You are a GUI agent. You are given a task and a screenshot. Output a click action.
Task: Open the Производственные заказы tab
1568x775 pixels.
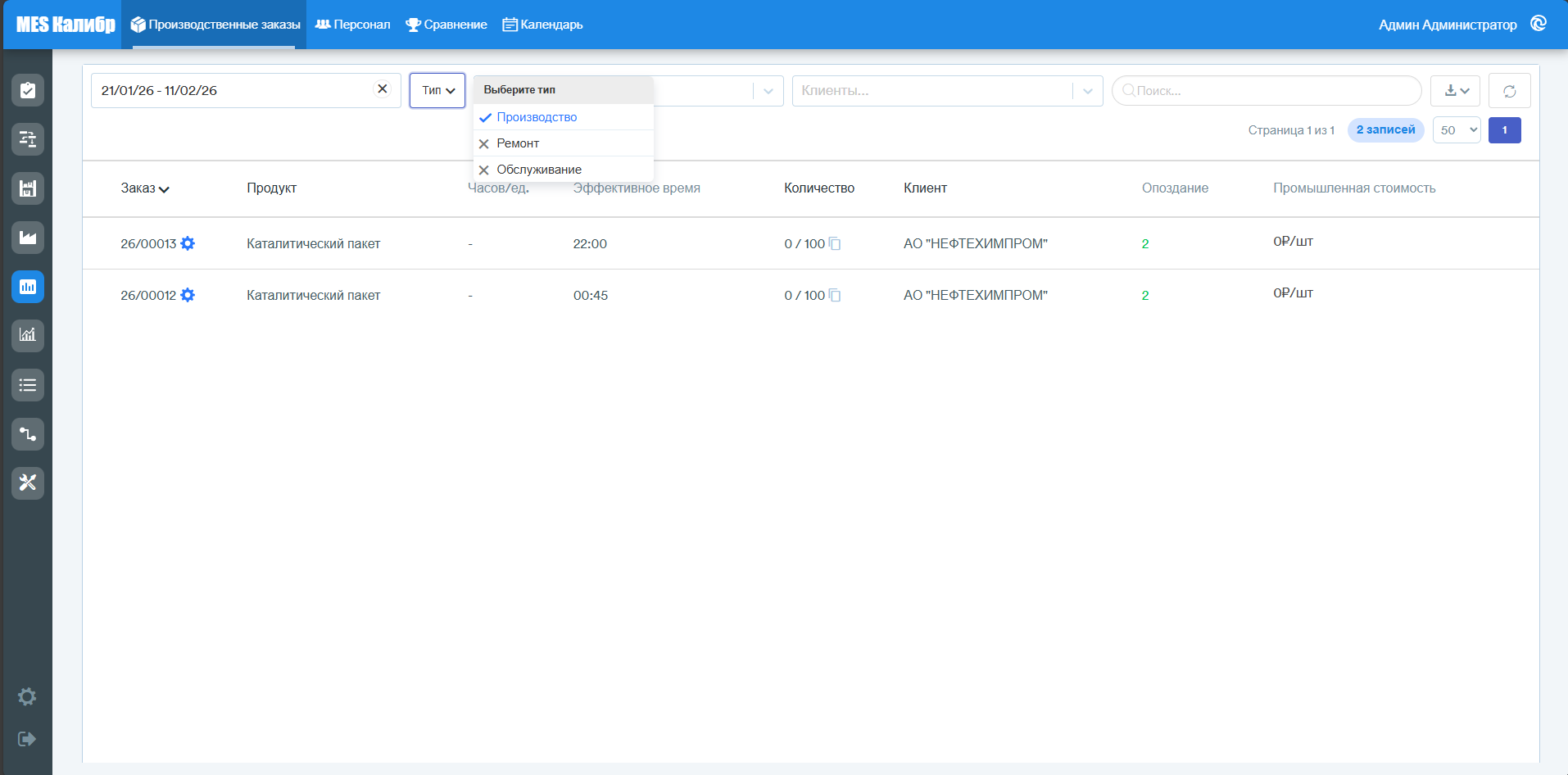pos(215,25)
